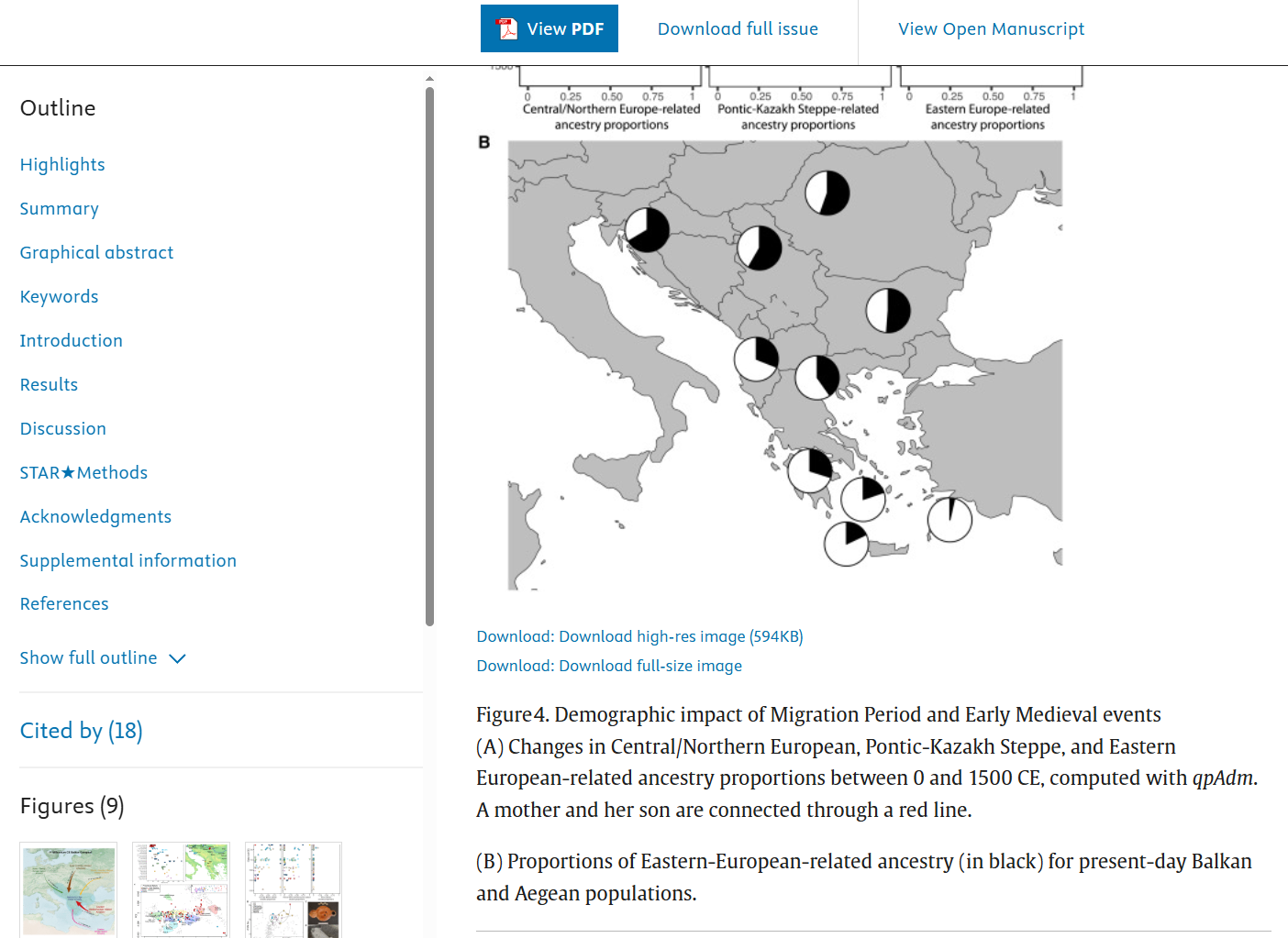Click the Outline heading

click(58, 108)
